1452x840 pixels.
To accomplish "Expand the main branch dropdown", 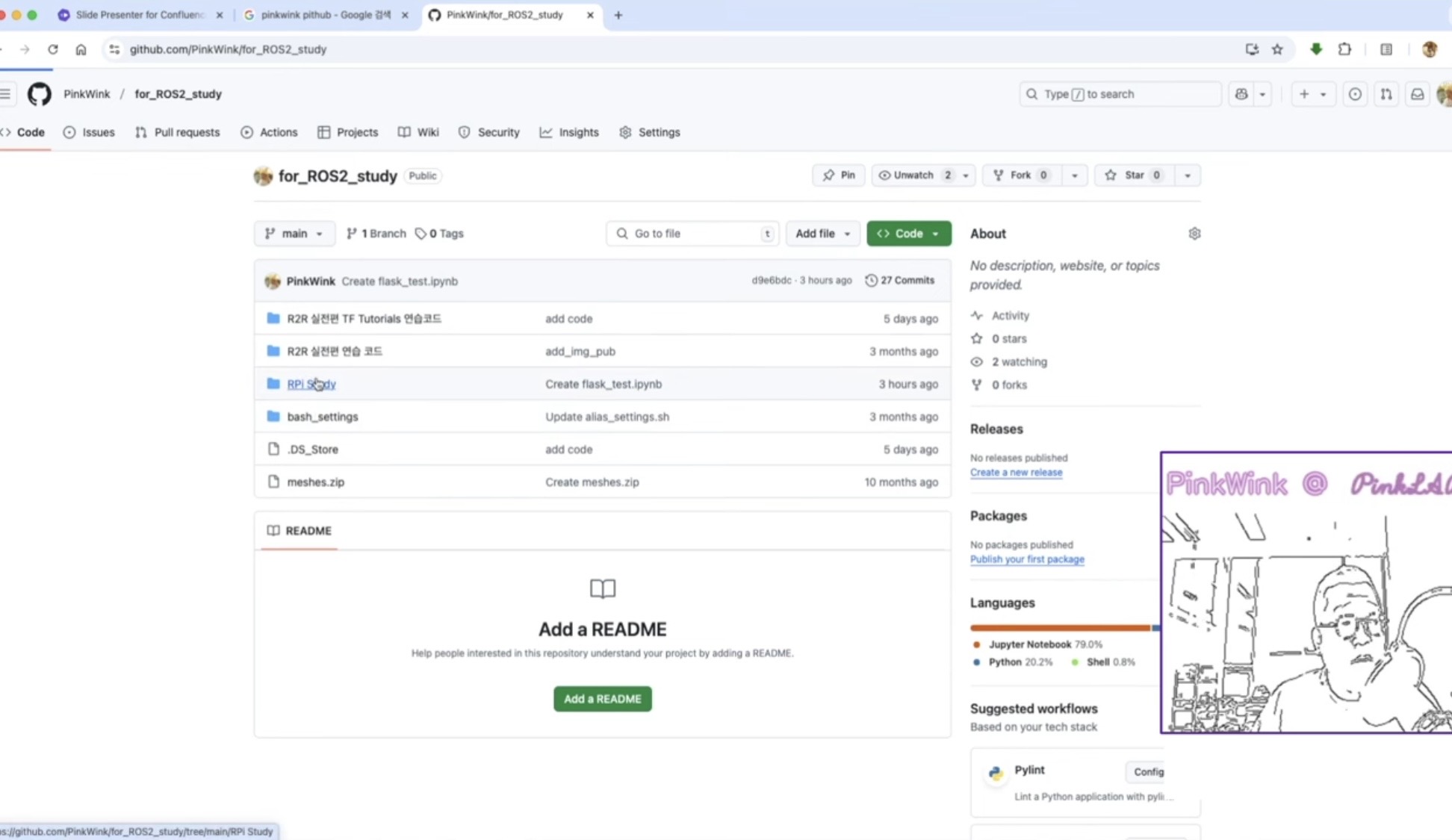I will [x=294, y=234].
